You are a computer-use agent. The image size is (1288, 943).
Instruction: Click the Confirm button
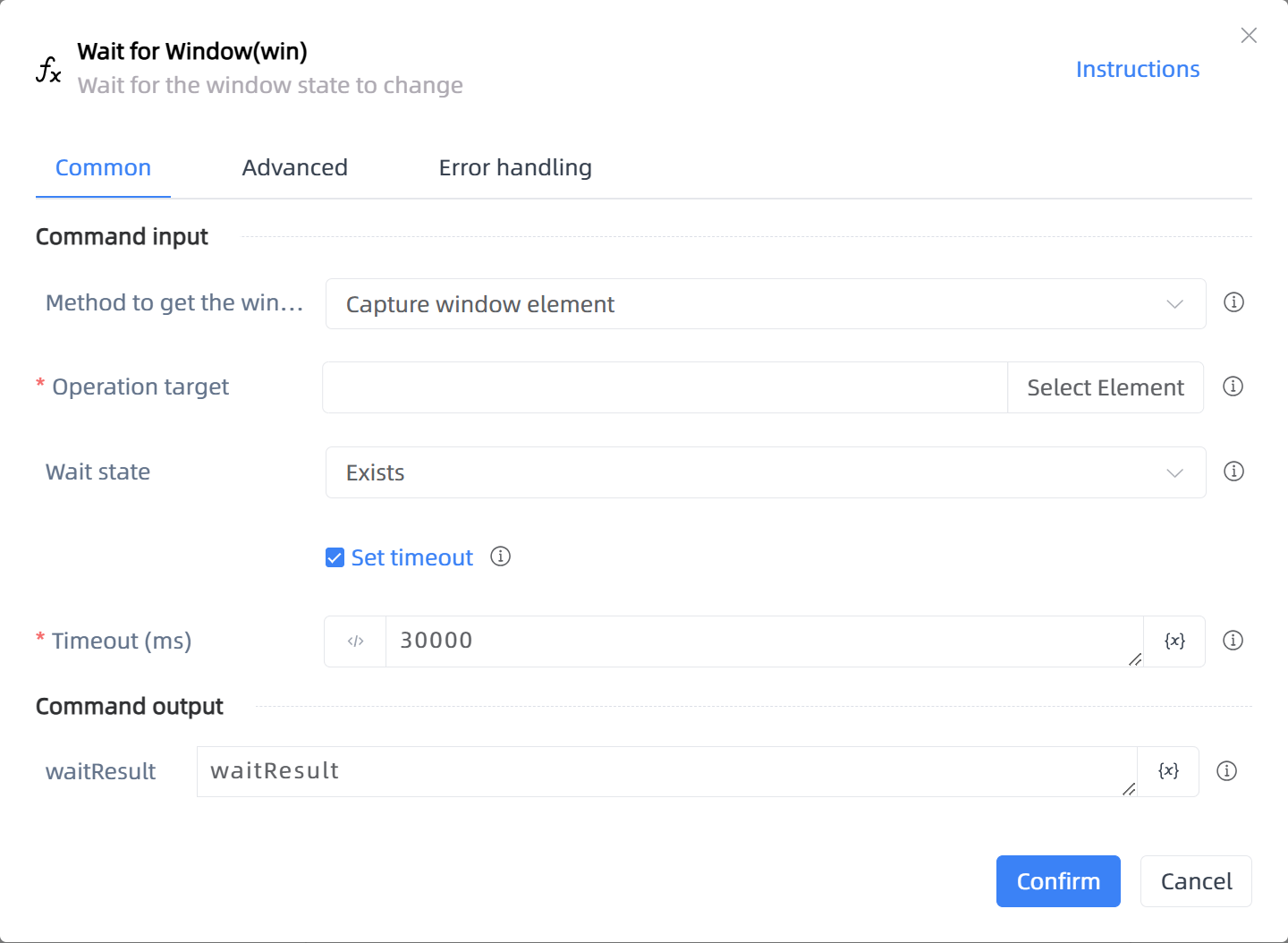(1058, 881)
